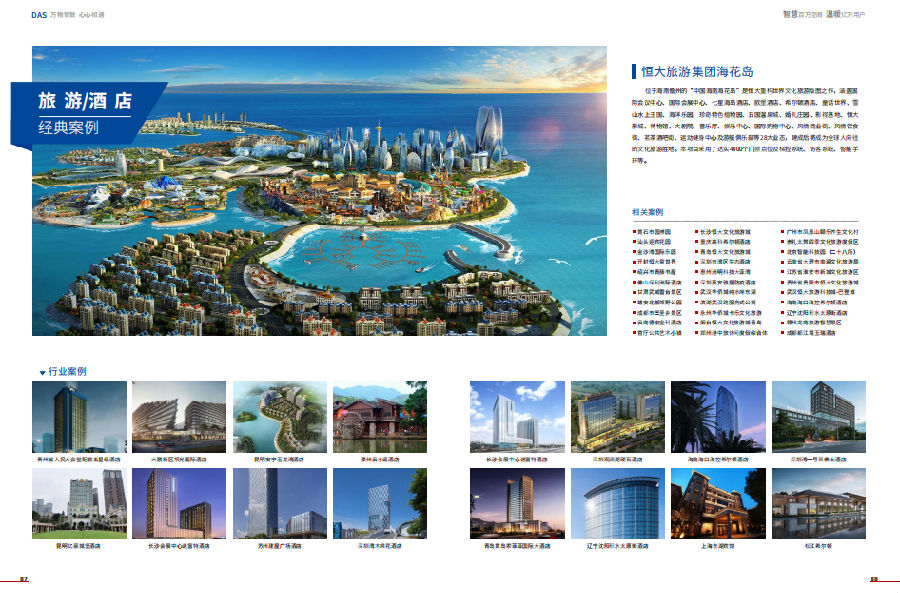Image resolution: width=900 pixels, height=593 pixels.
Task: Collapse the 行业案例 section triangle
Action: tap(42, 372)
